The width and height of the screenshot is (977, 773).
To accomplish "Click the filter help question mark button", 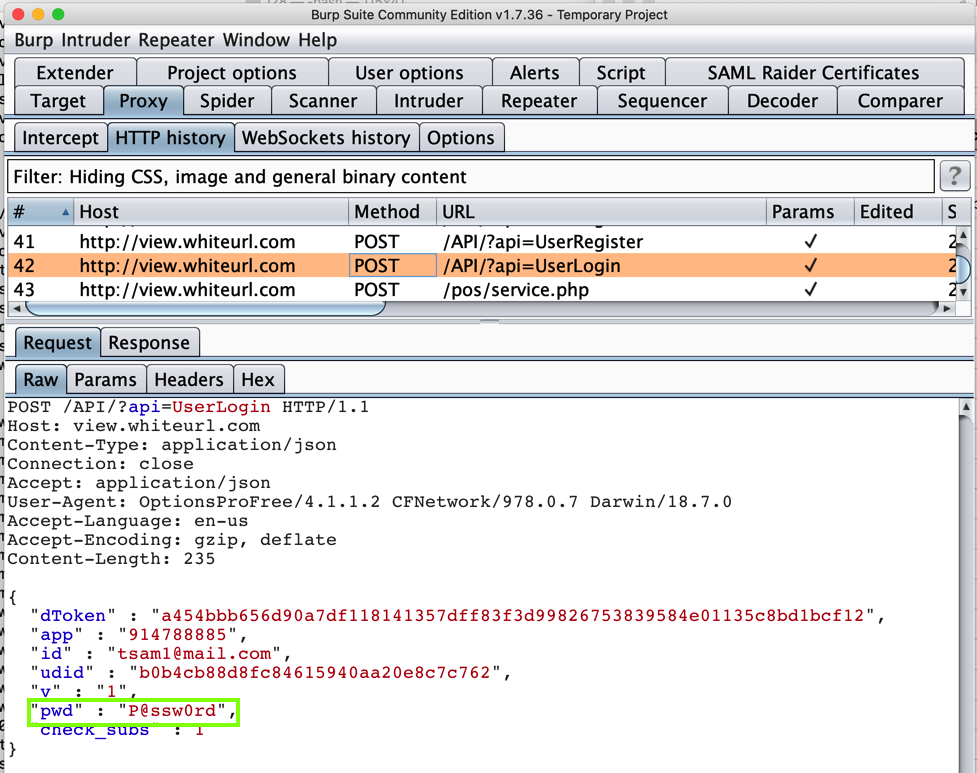I will (954, 177).
